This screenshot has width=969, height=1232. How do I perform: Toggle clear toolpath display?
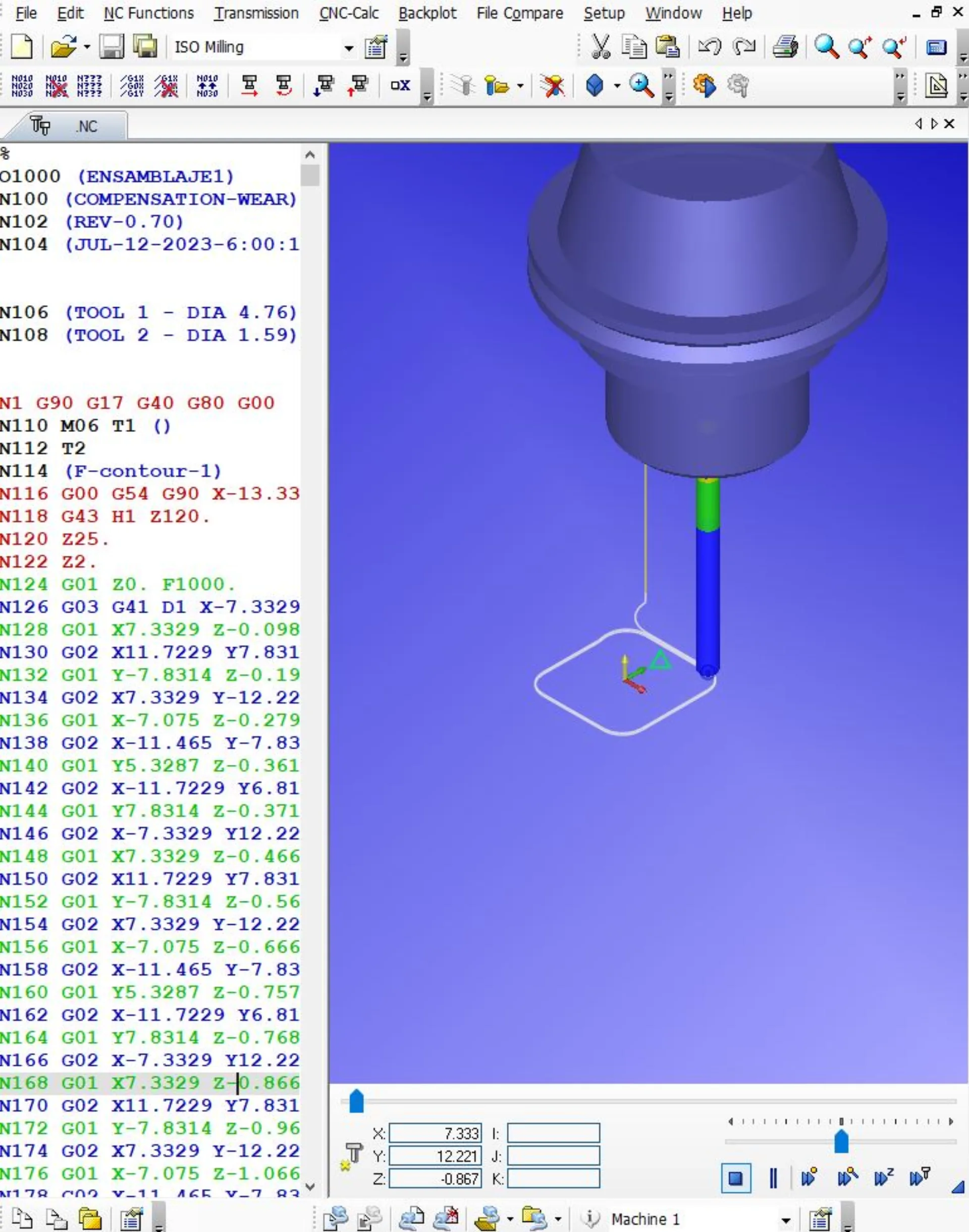point(553,85)
